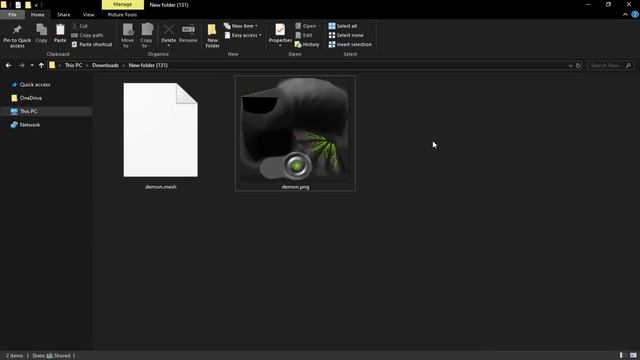Click Downloads in address bar
The height and width of the screenshot is (360, 640).
coord(105,65)
